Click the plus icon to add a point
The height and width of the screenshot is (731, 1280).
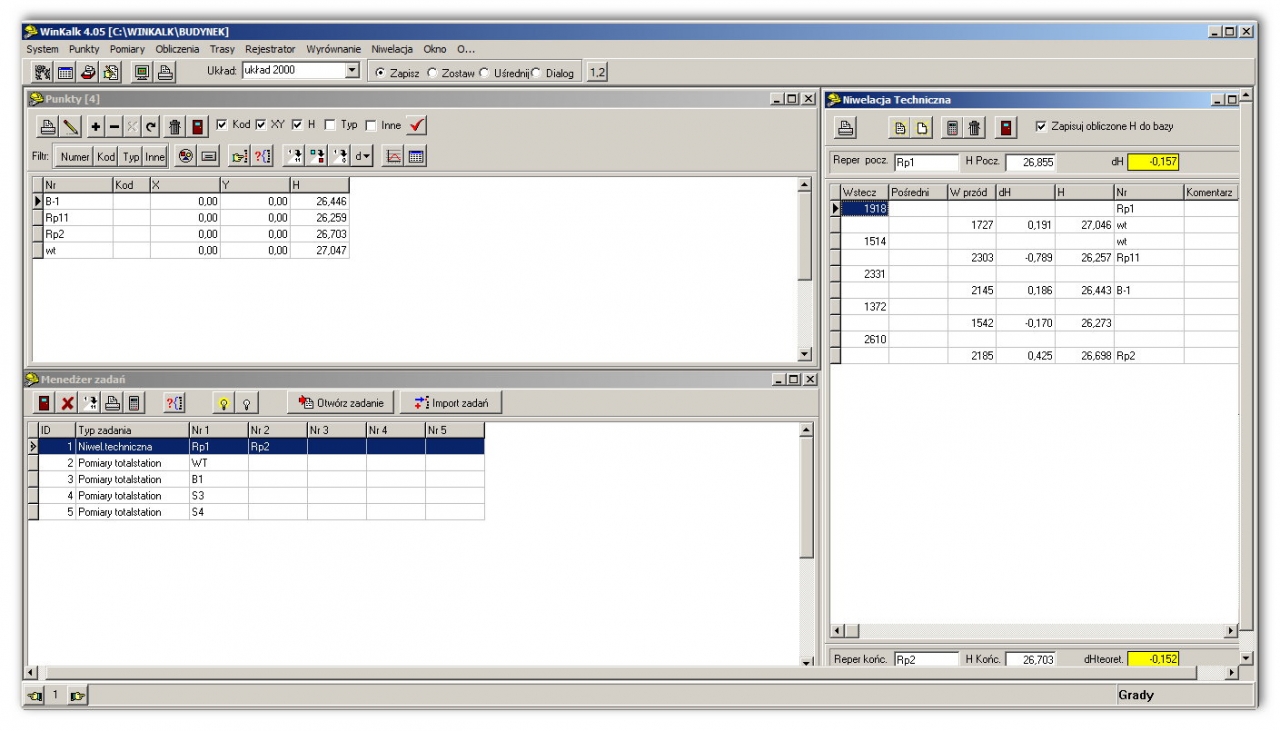[x=96, y=127]
